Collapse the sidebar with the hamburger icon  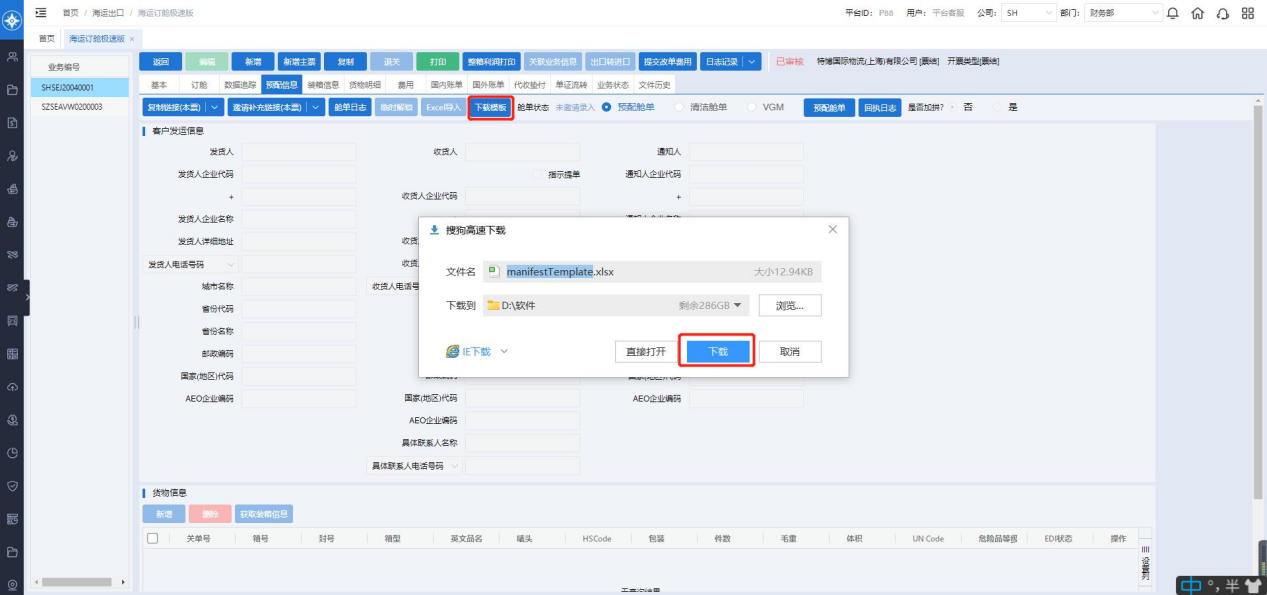tap(41, 13)
